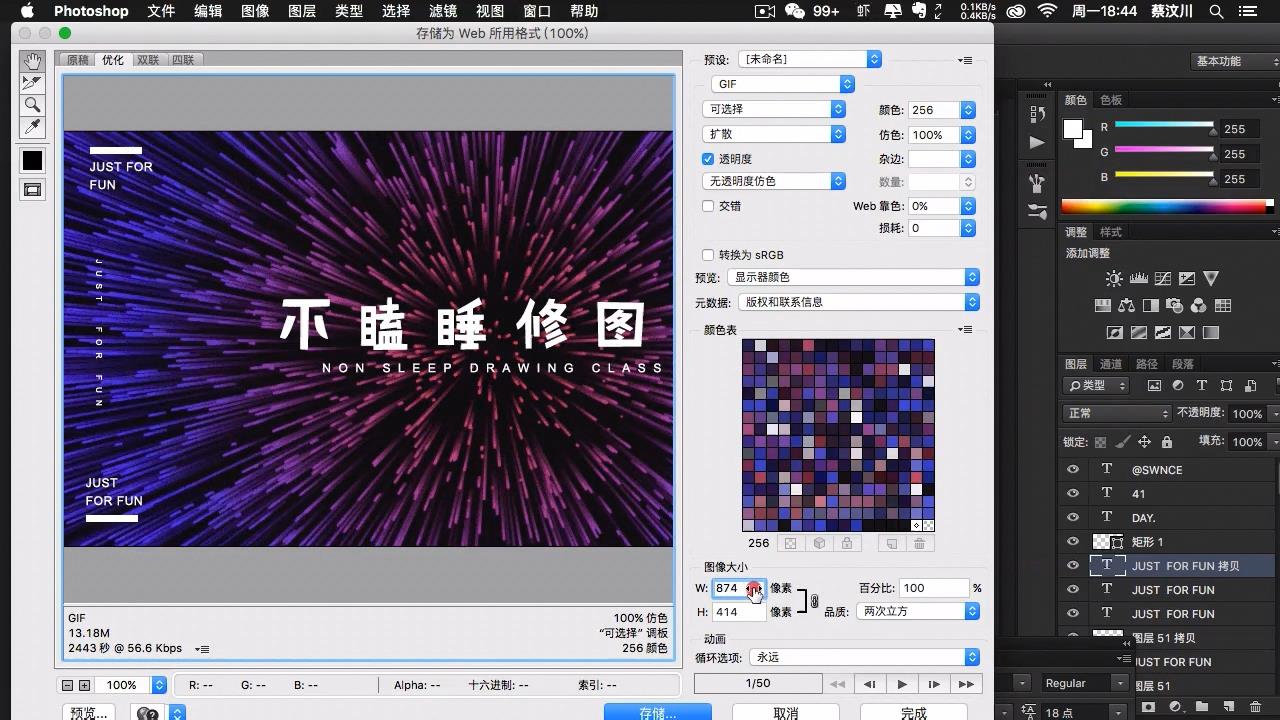The height and width of the screenshot is (720, 1280).
Task: Open the 窗口 menu
Action: click(x=537, y=11)
